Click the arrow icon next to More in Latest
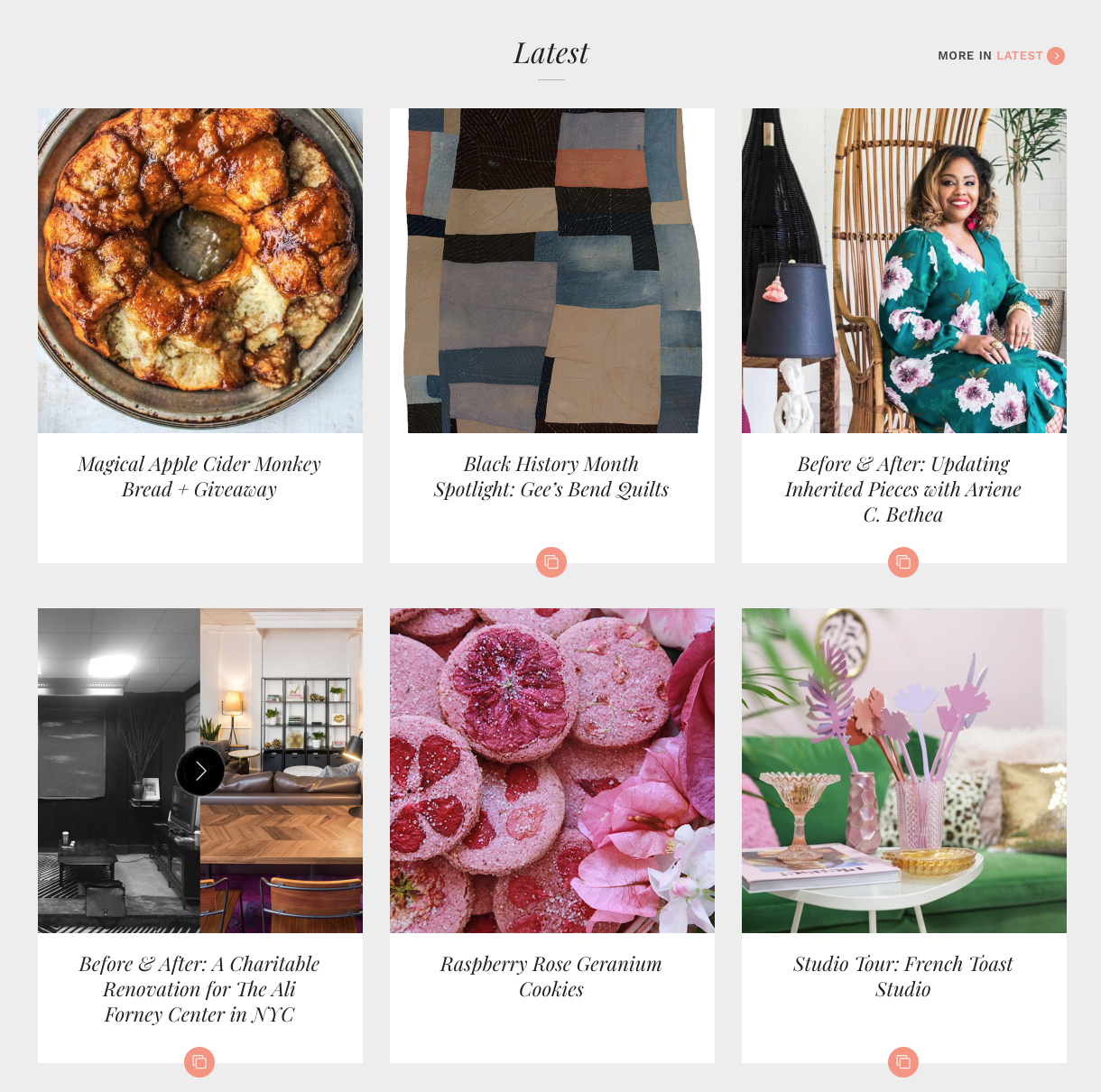This screenshot has width=1101, height=1092. (x=1056, y=56)
